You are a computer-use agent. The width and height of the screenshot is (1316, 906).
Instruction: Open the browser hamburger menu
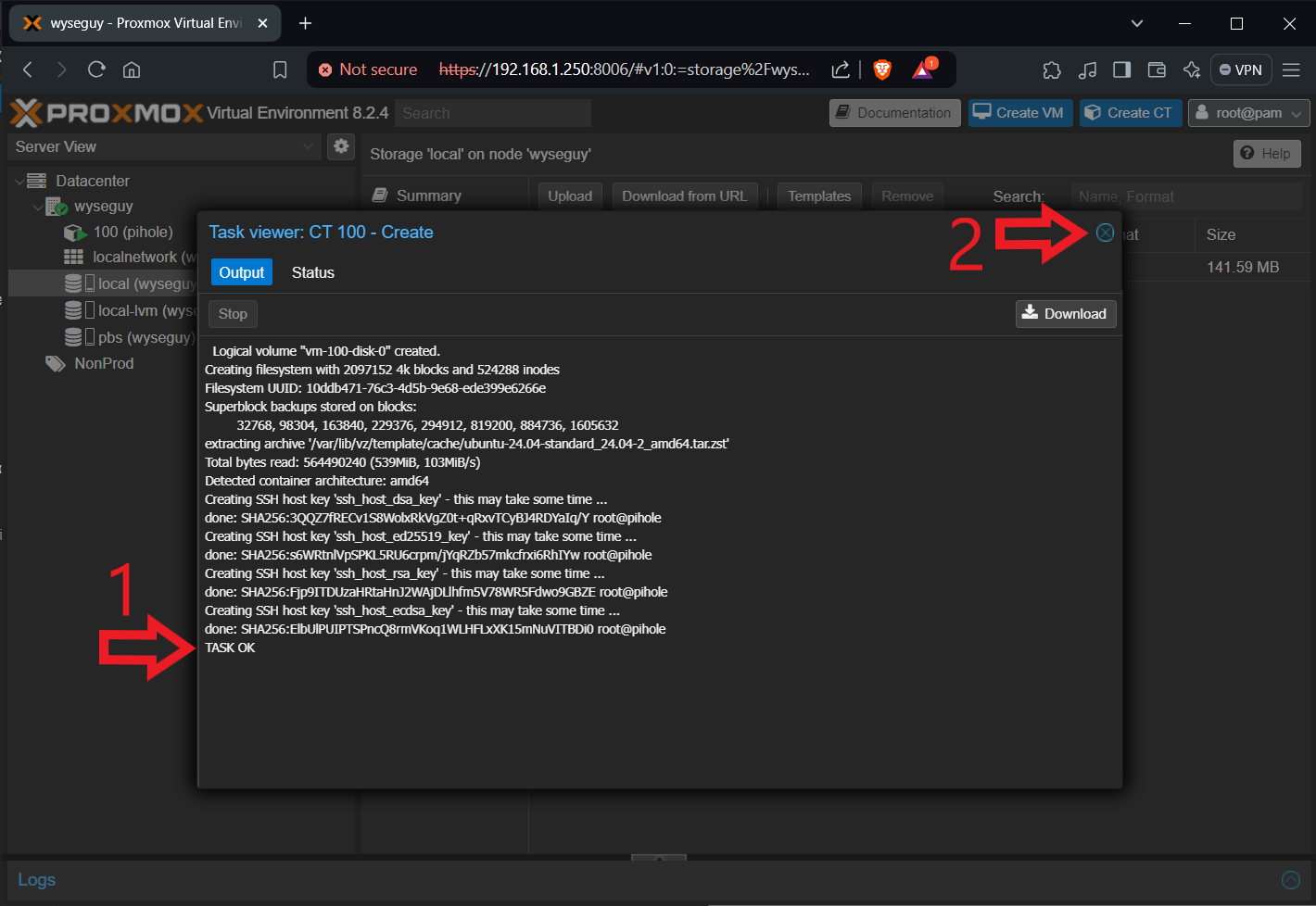pyautogui.click(x=1291, y=69)
